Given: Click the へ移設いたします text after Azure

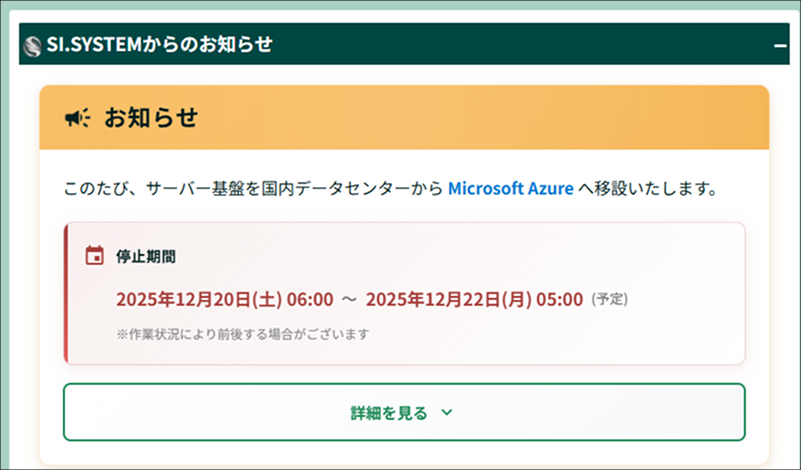Looking at the screenshot, I should [x=648, y=188].
